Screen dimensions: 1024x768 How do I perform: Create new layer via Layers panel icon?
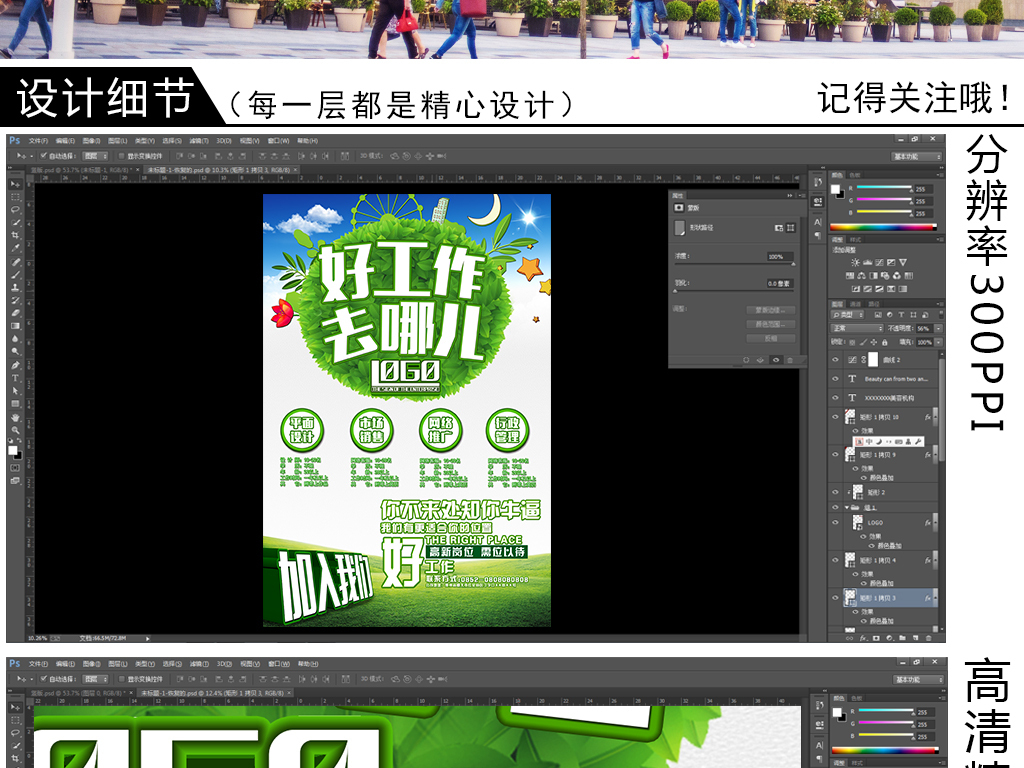(915, 637)
